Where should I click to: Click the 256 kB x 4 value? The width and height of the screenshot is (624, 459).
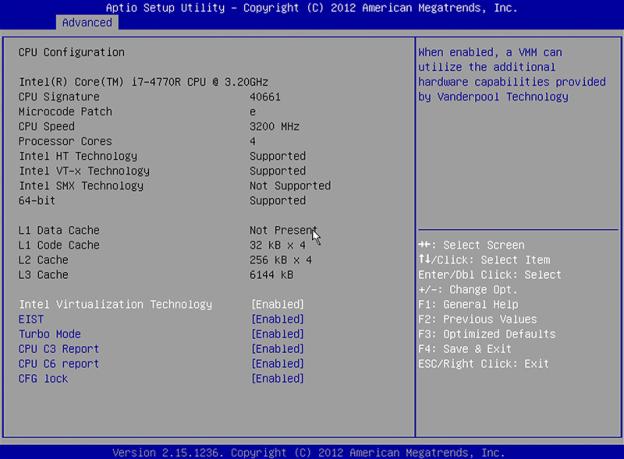pyautogui.click(x=281, y=260)
